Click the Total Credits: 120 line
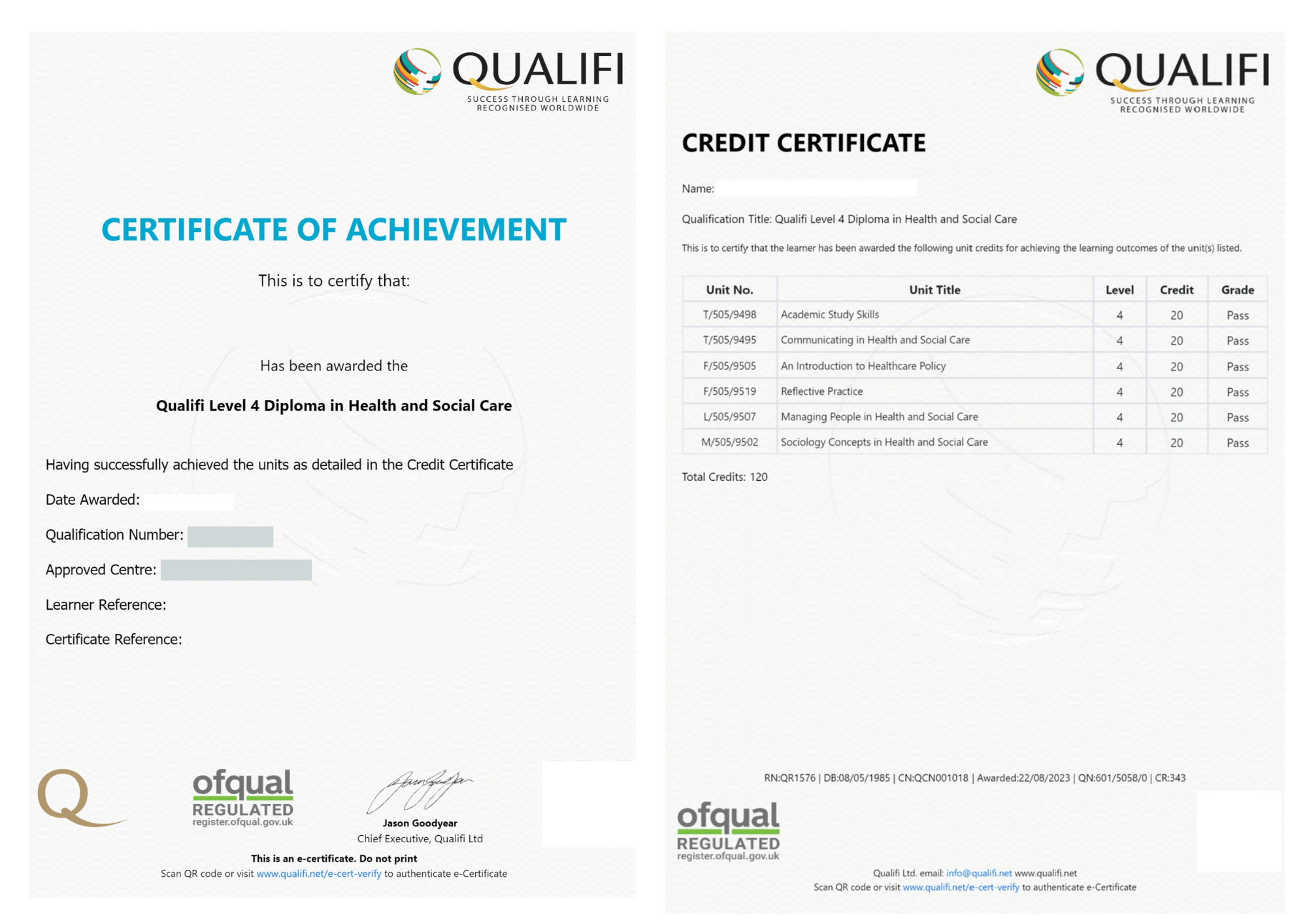 (724, 477)
